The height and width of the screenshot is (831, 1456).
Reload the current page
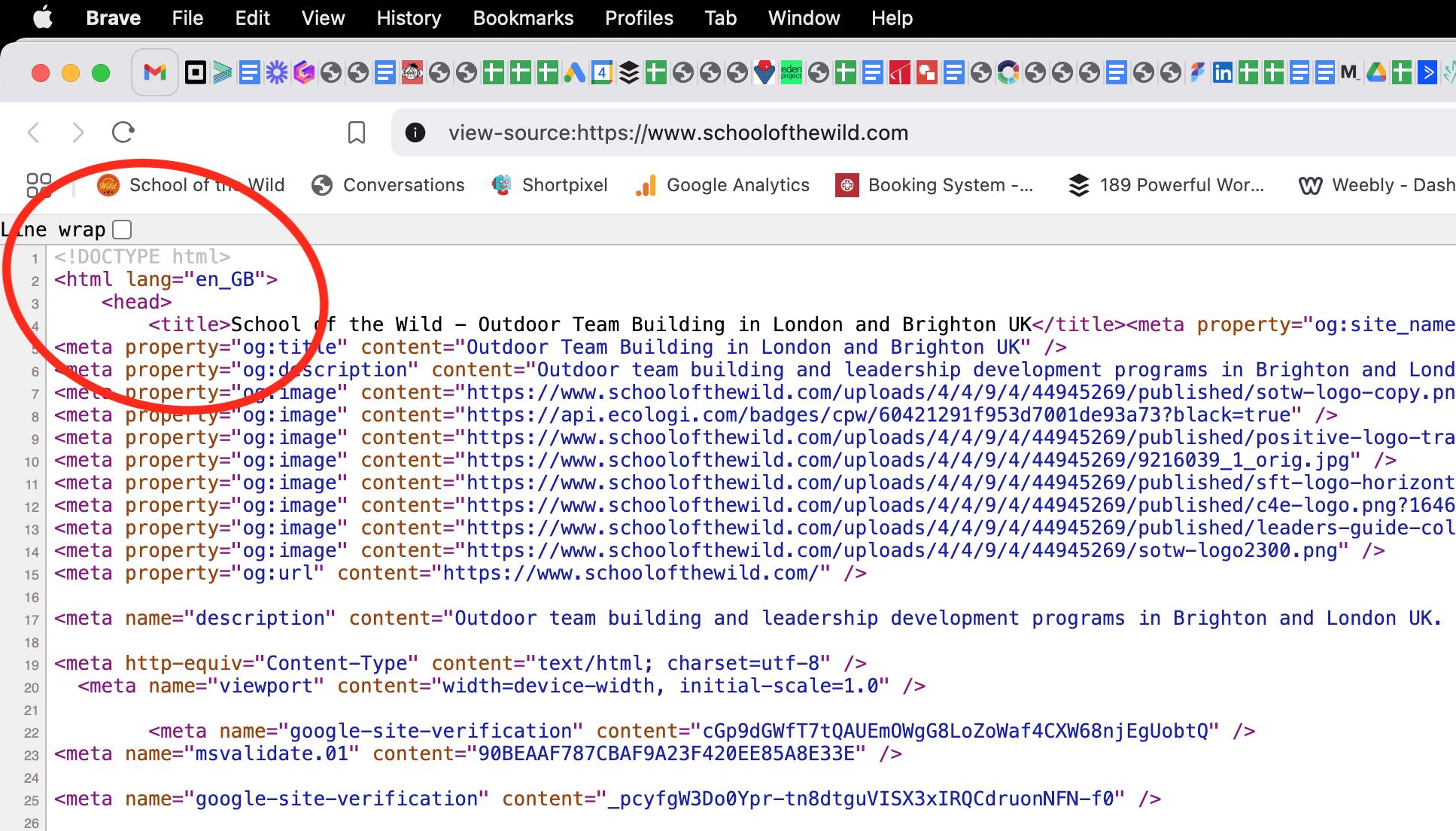tap(123, 132)
